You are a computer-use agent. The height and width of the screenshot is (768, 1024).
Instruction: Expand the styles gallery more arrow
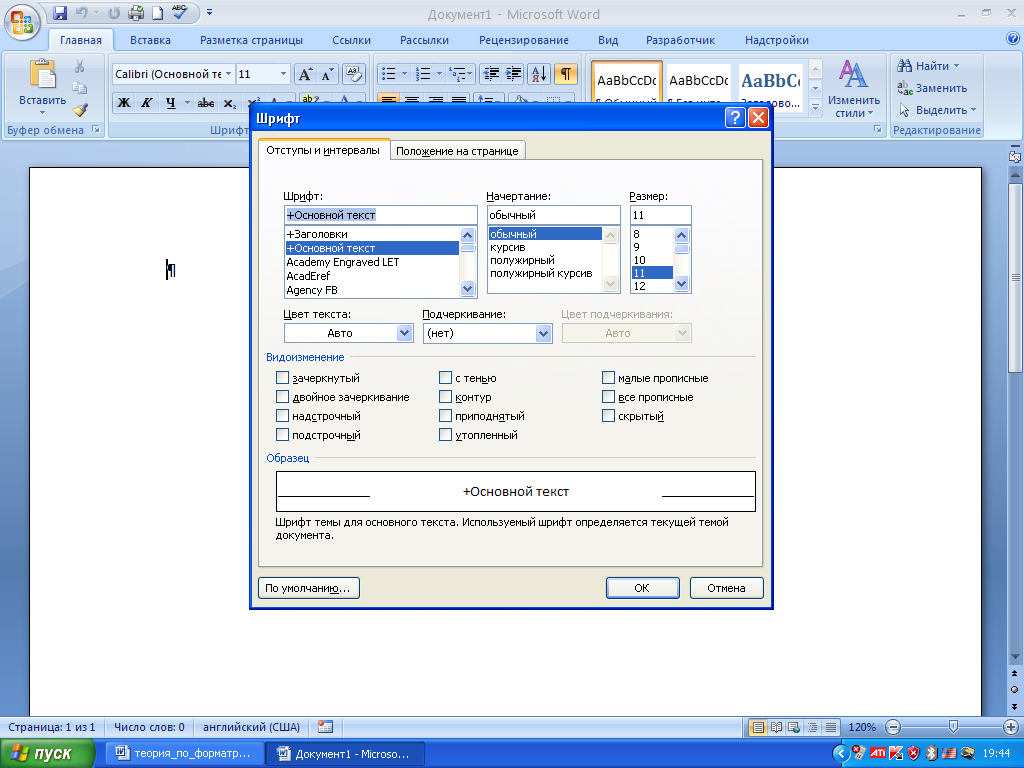coord(815,108)
